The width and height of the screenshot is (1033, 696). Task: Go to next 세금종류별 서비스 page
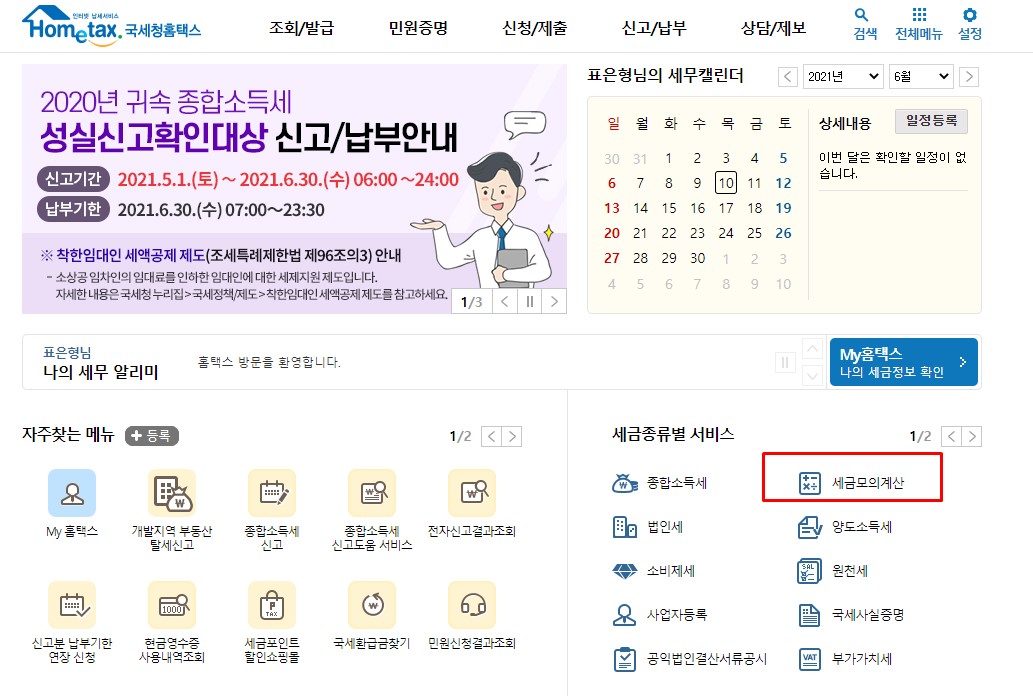972,436
